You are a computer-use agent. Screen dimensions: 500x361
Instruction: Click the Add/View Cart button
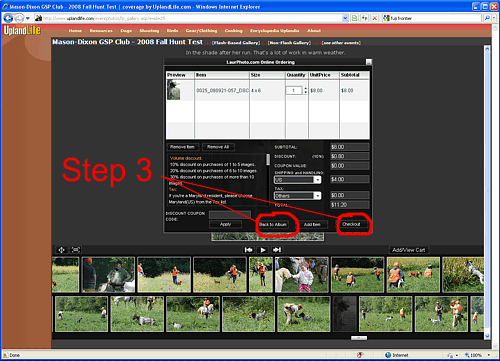click(x=409, y=250)
